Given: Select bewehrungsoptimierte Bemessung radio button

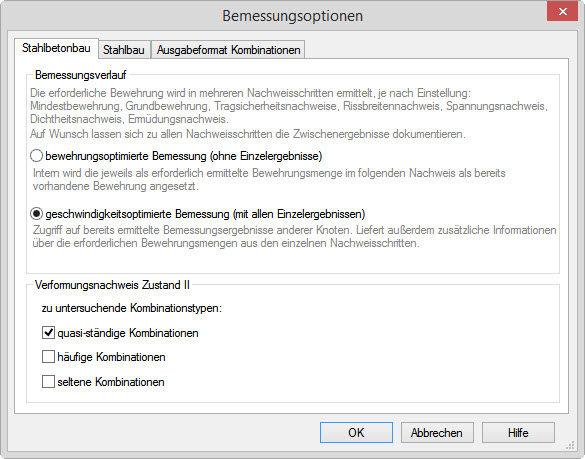Looking at the screenshot, I should [36, 156].
